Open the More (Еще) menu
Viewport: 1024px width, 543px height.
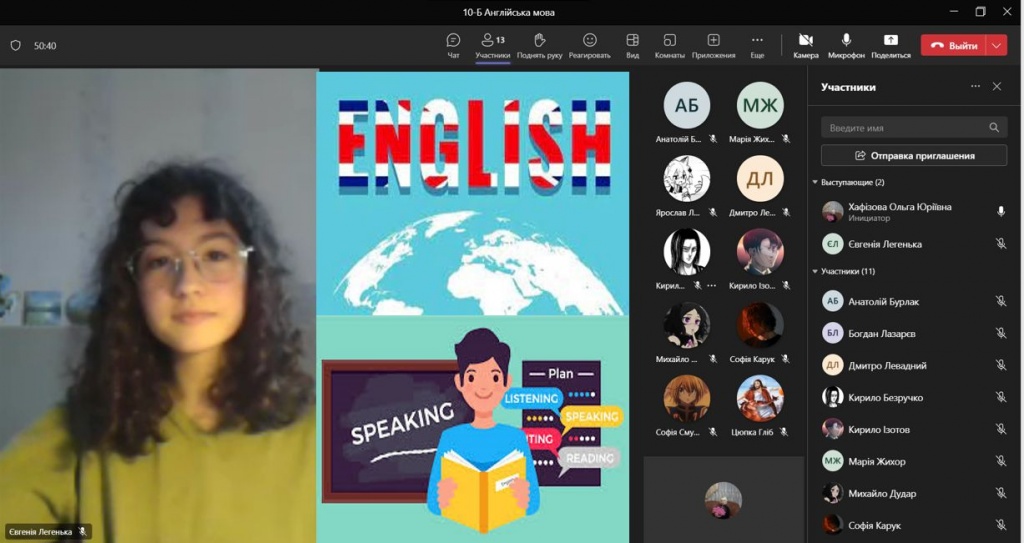pyautogui.click(x=757, y=41)
